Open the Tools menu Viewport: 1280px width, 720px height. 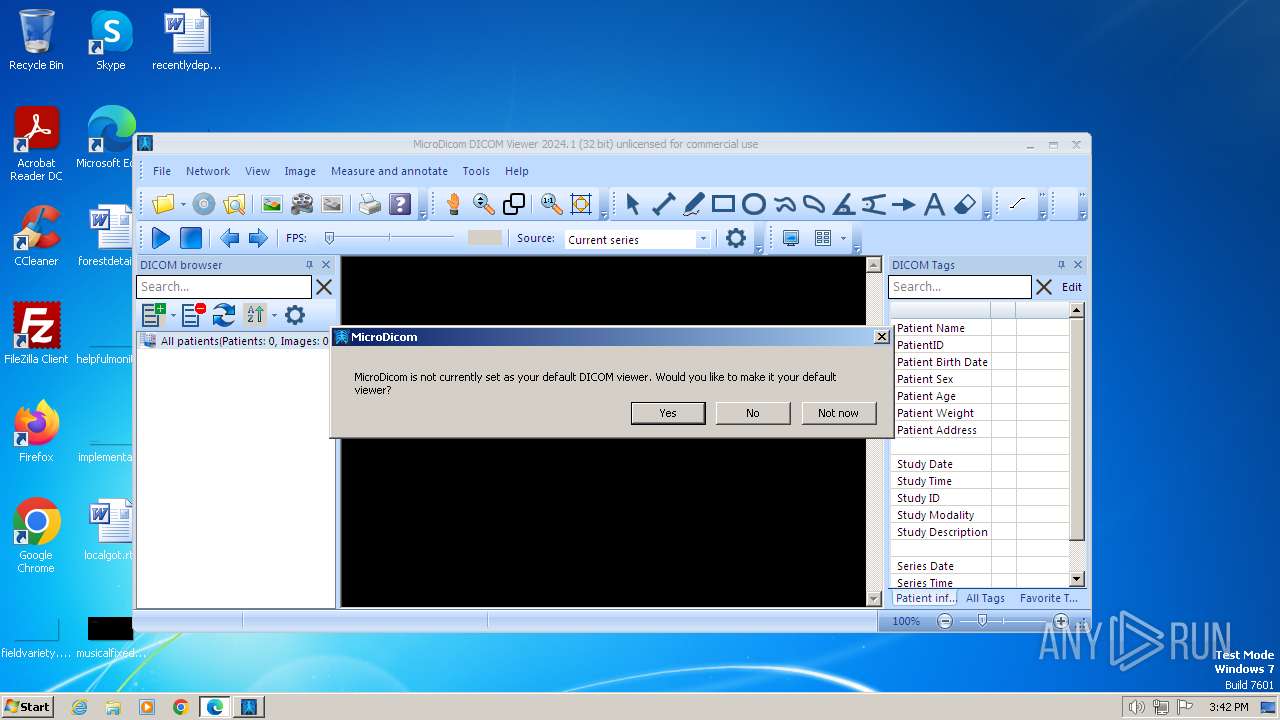click(x=476, y=171)
